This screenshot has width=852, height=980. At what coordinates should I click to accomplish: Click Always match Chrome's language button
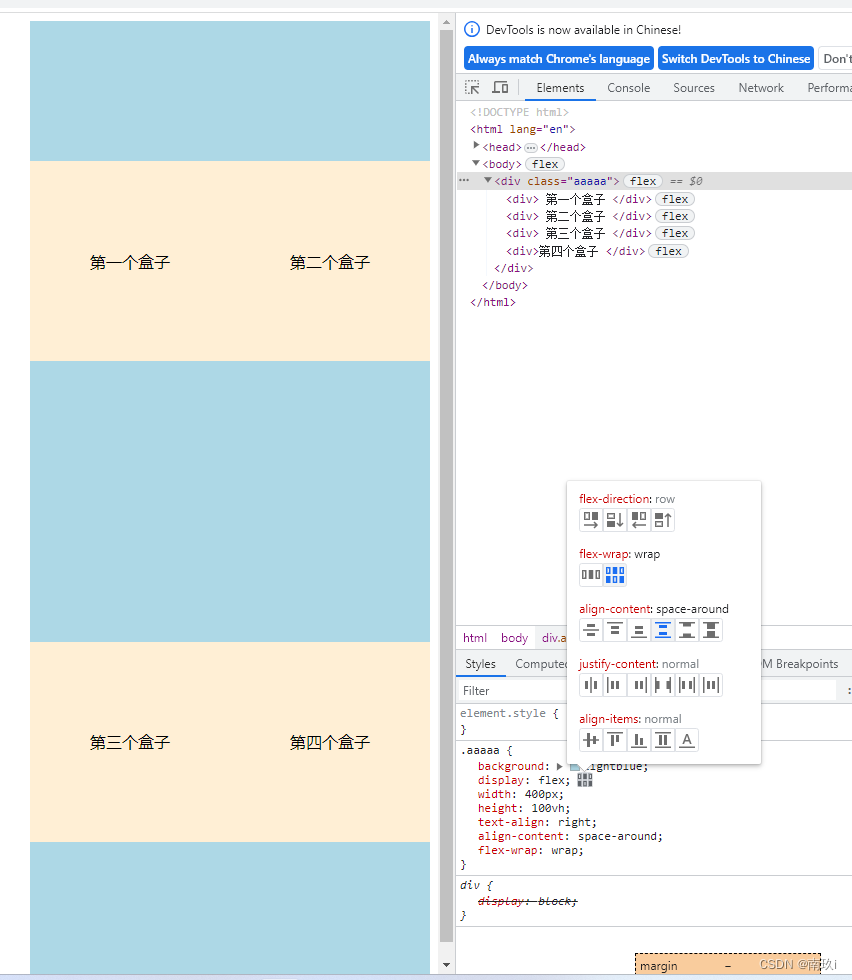(558, 58)
